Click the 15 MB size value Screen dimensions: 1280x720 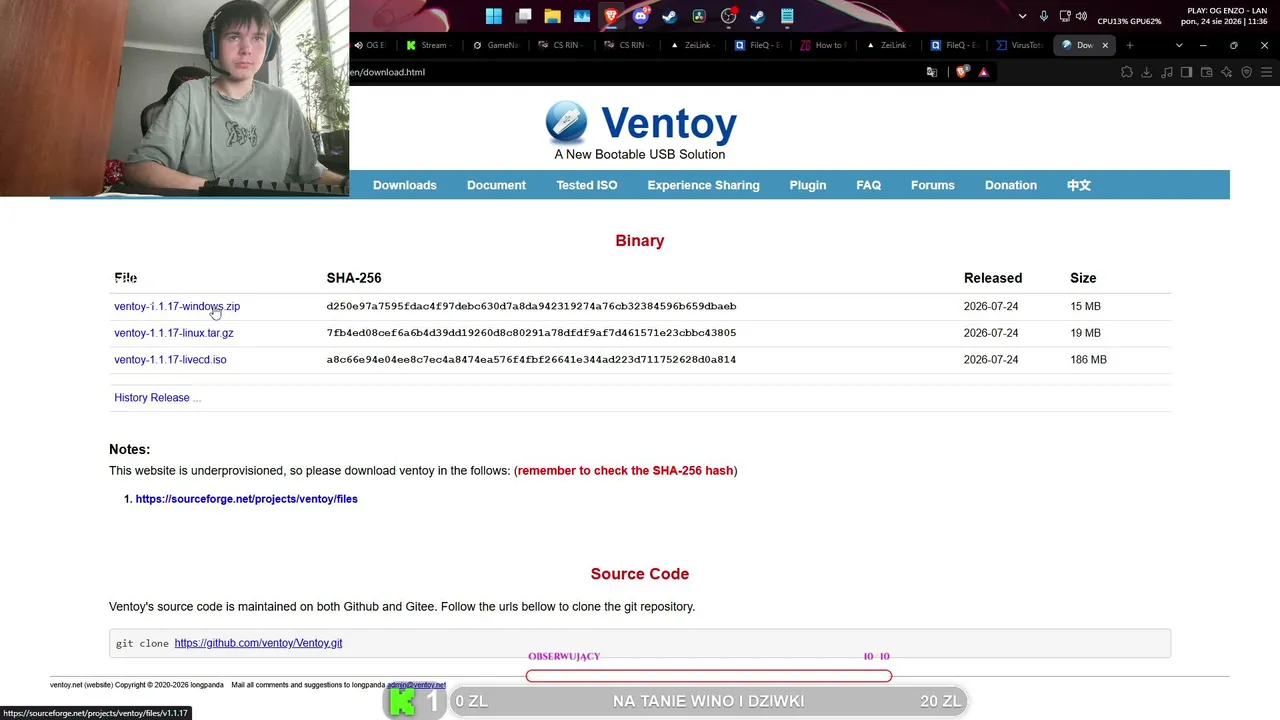1085,307
